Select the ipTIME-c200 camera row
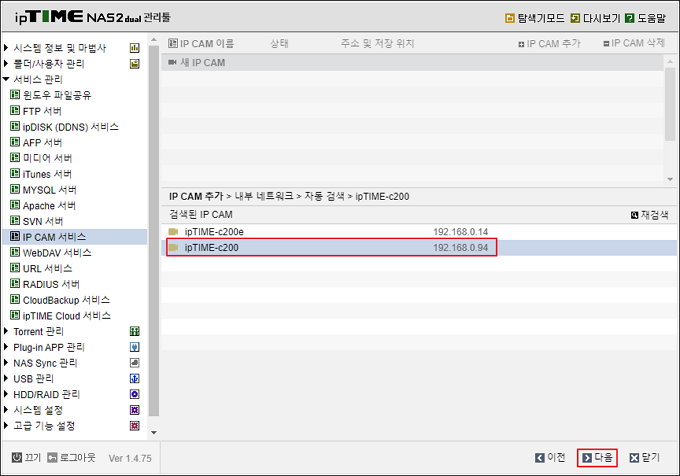 coord(418,248)
